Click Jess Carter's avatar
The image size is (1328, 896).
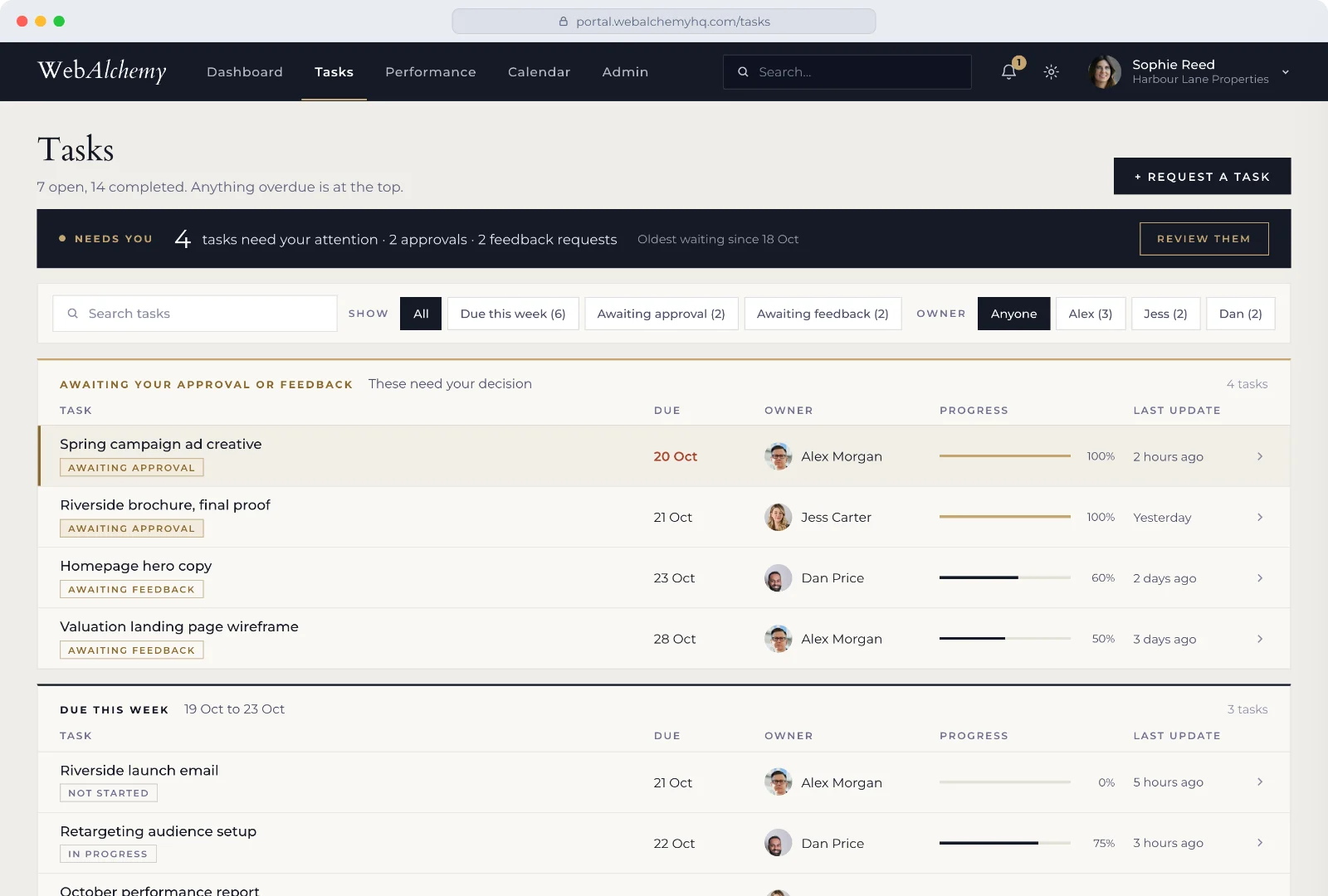[x=778, y=517]
